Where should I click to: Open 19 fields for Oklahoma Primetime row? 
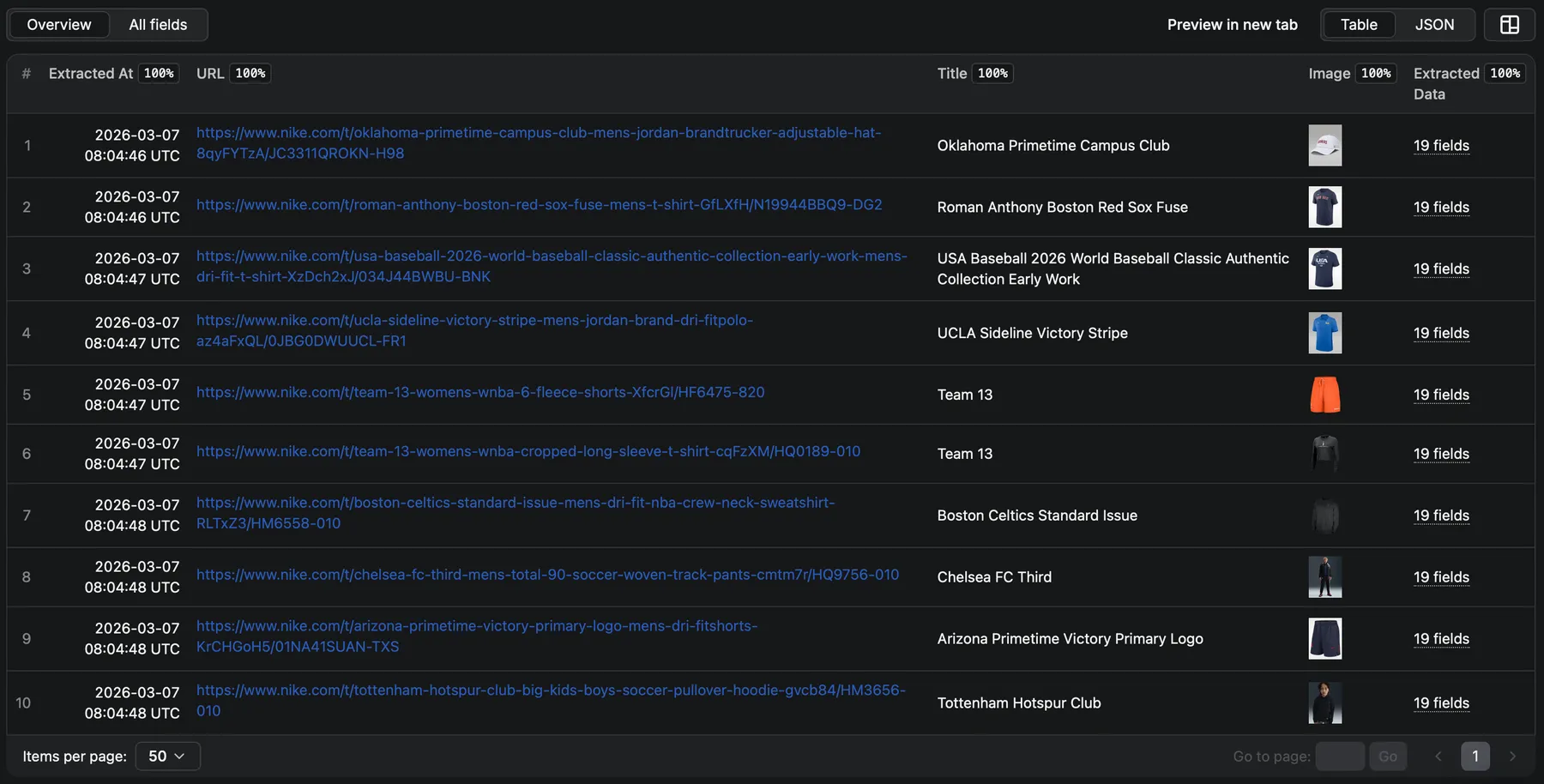pyautogui.click(x=1441, y=145)
